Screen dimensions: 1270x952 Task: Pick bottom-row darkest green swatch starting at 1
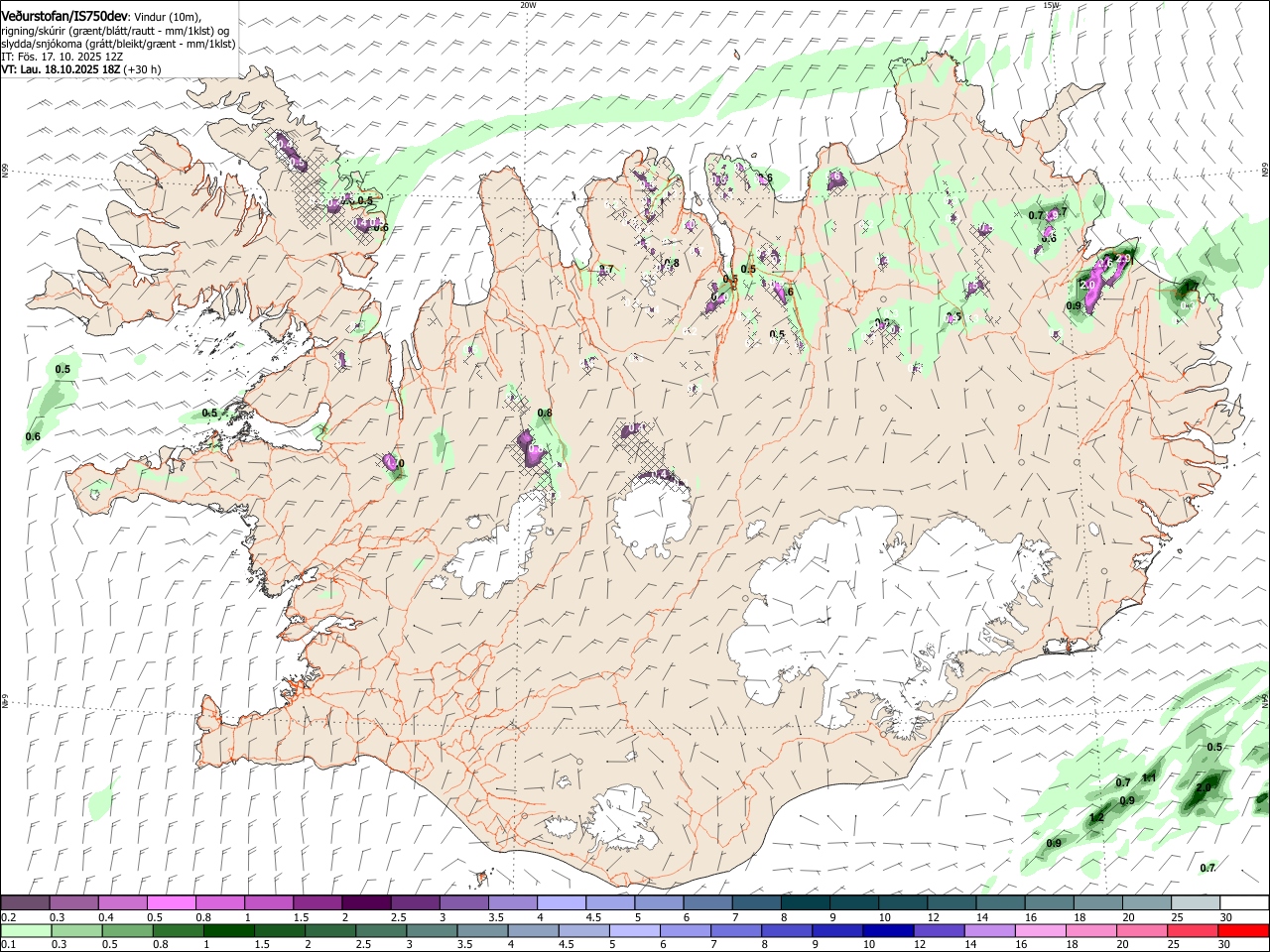[x=229, y=930]
